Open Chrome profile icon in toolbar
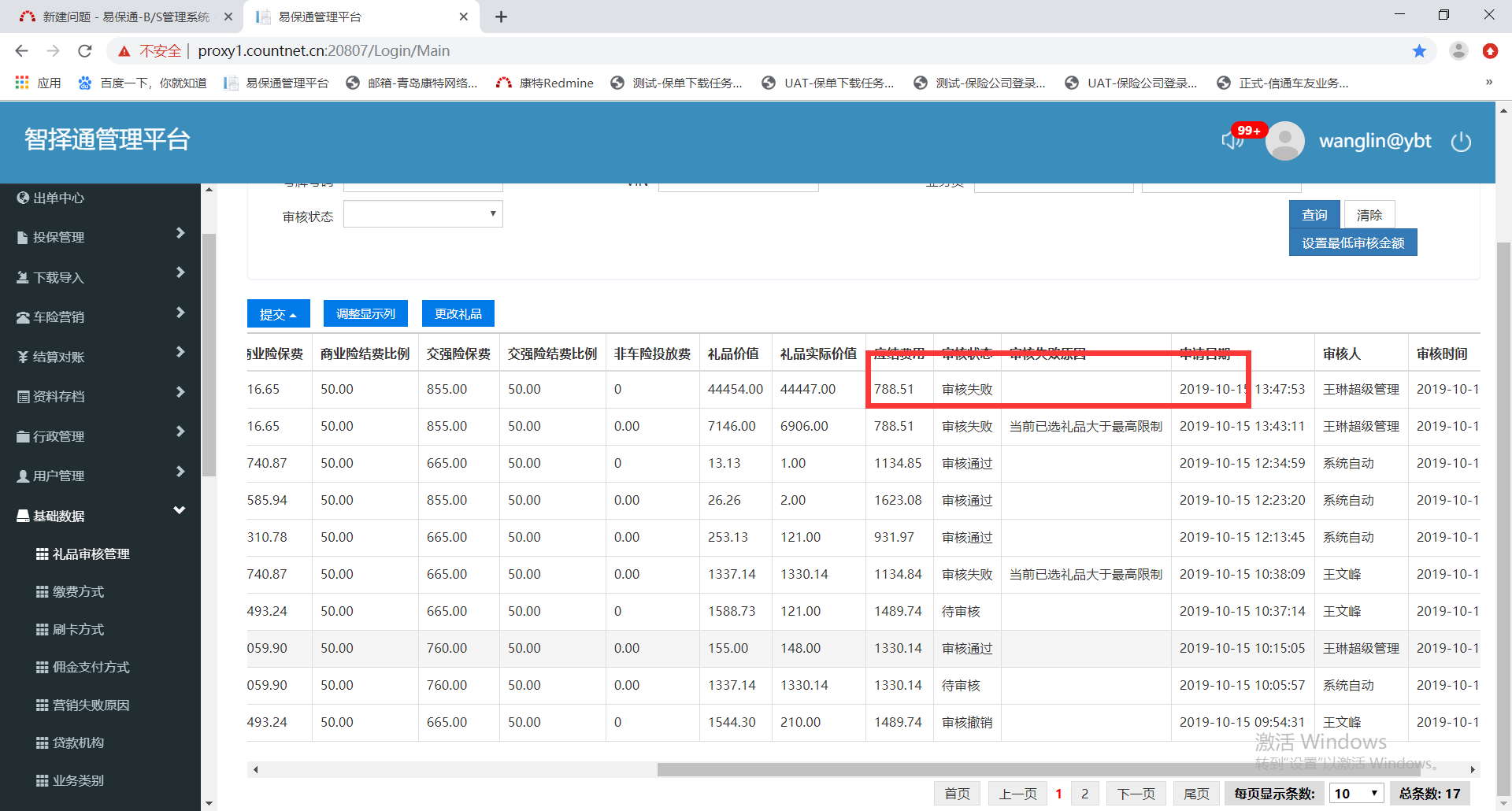1512x811 pixels. [x=1458, y=51]
